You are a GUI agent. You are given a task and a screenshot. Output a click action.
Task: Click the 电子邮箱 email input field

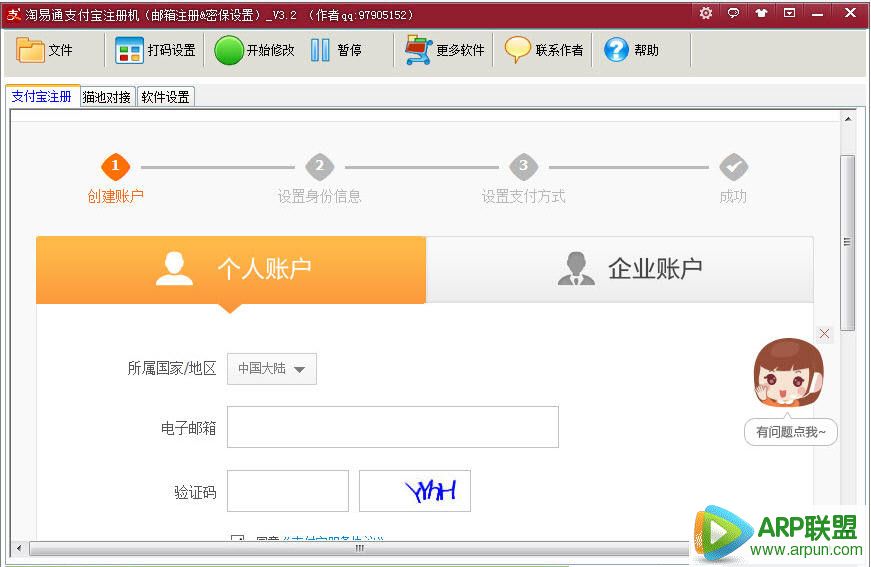(x=393, y=427)
